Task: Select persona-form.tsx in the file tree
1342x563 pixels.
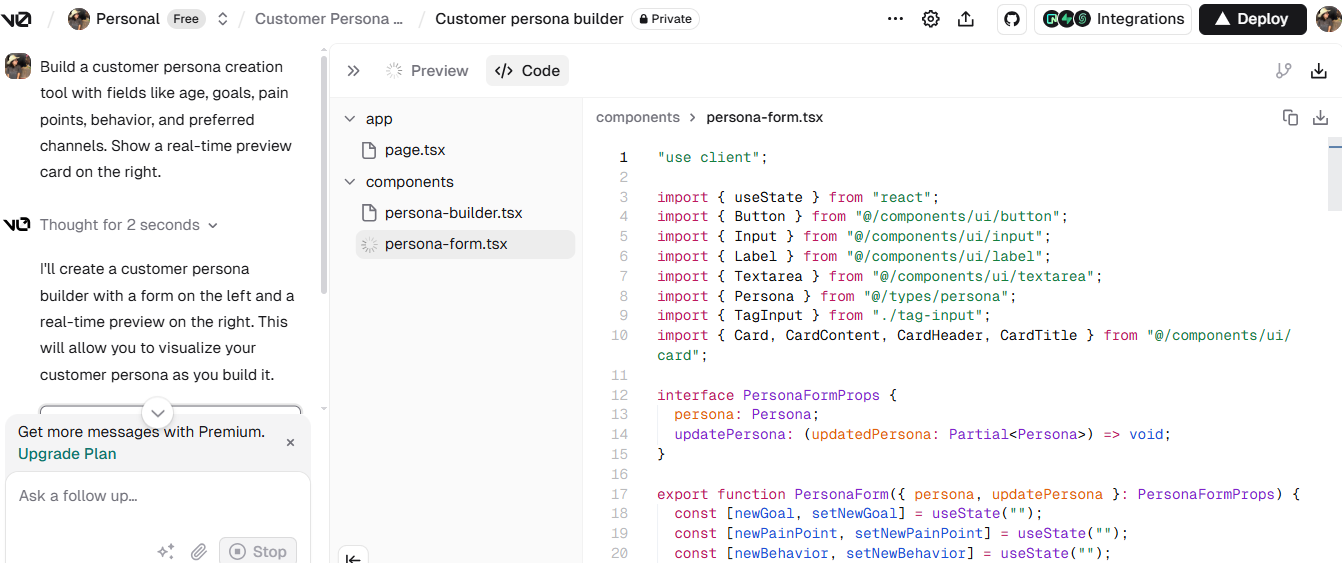Action: [x=465, y=244]
